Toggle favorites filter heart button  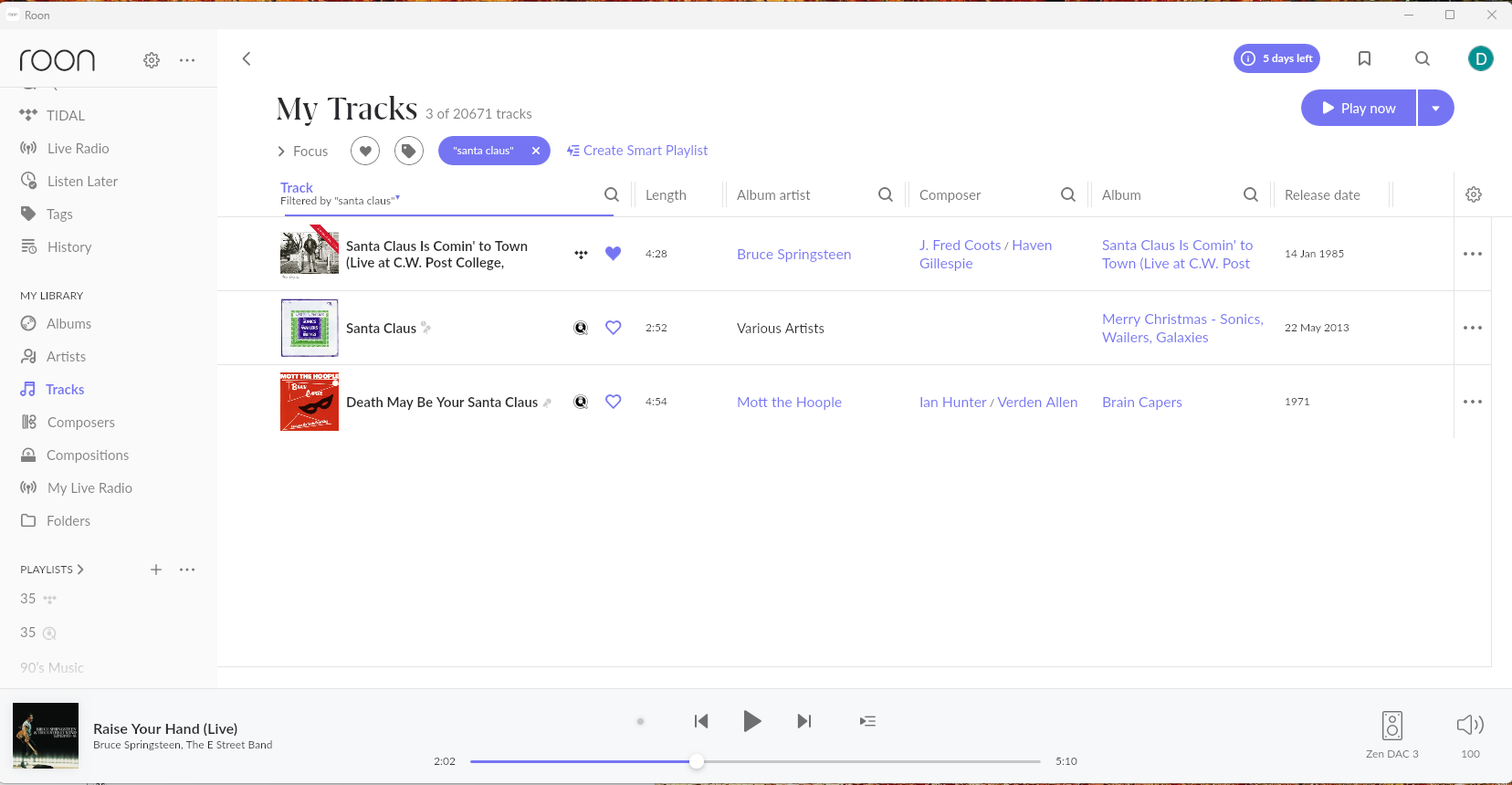coord(365,151)
